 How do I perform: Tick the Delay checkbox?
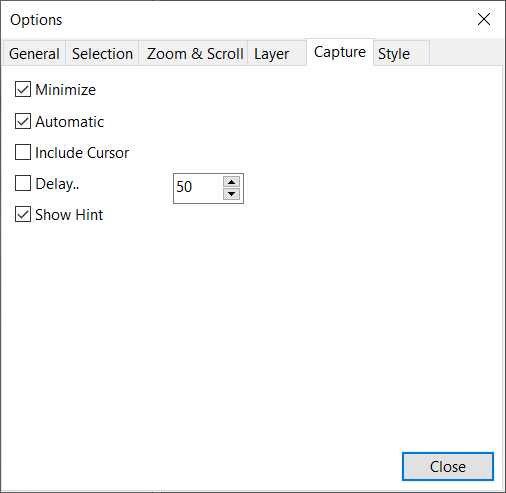[x=23, y=183]
